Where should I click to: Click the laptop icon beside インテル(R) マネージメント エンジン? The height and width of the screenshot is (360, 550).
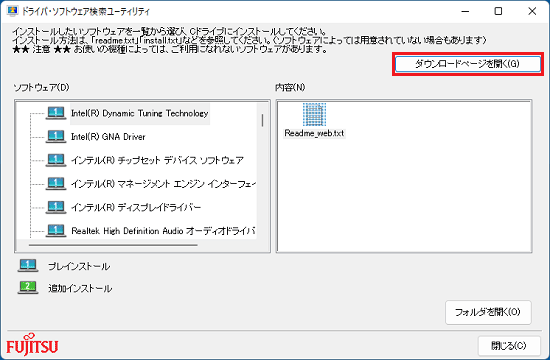[x=56, y=184]
